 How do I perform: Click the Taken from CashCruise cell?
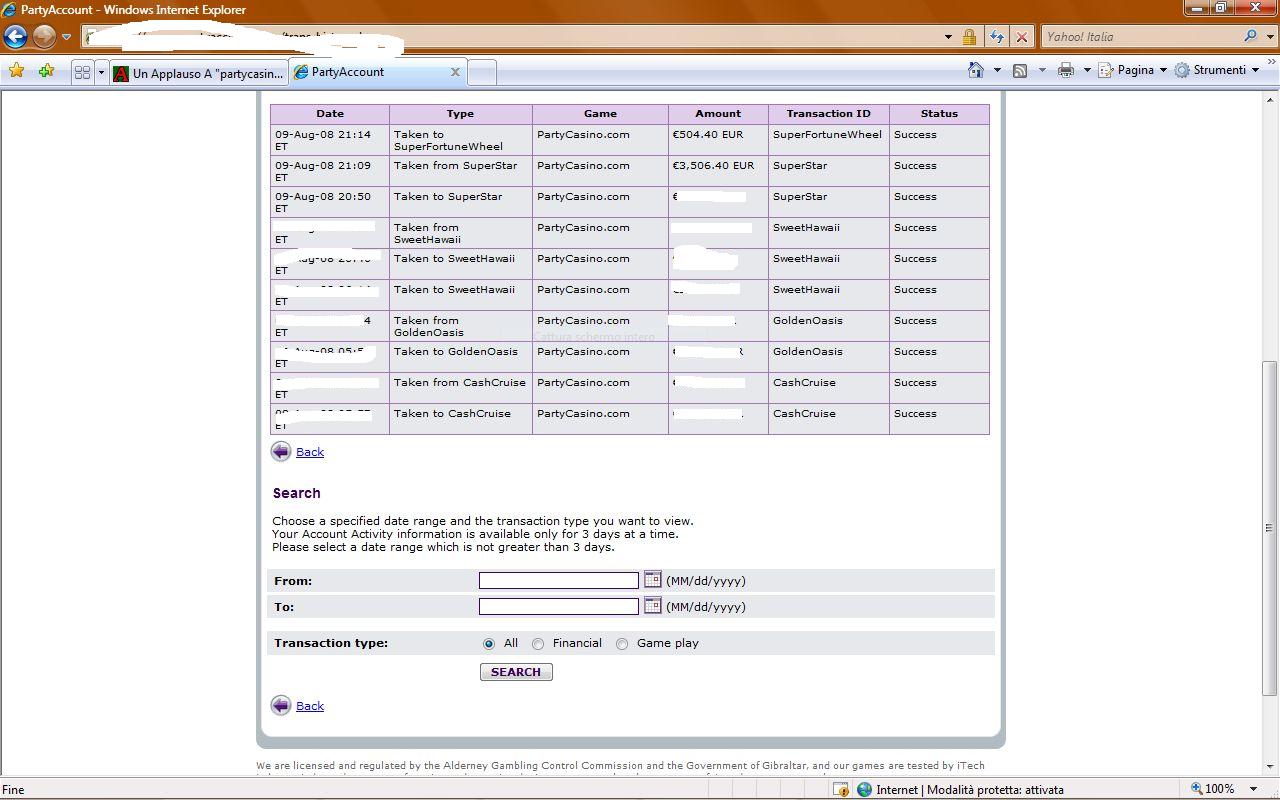point(460,388)
